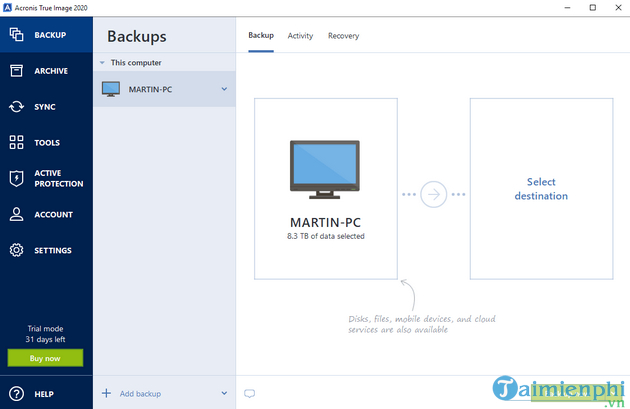Switch to the Backup tab
Screen dimensions: 630x409
[261, 35]
